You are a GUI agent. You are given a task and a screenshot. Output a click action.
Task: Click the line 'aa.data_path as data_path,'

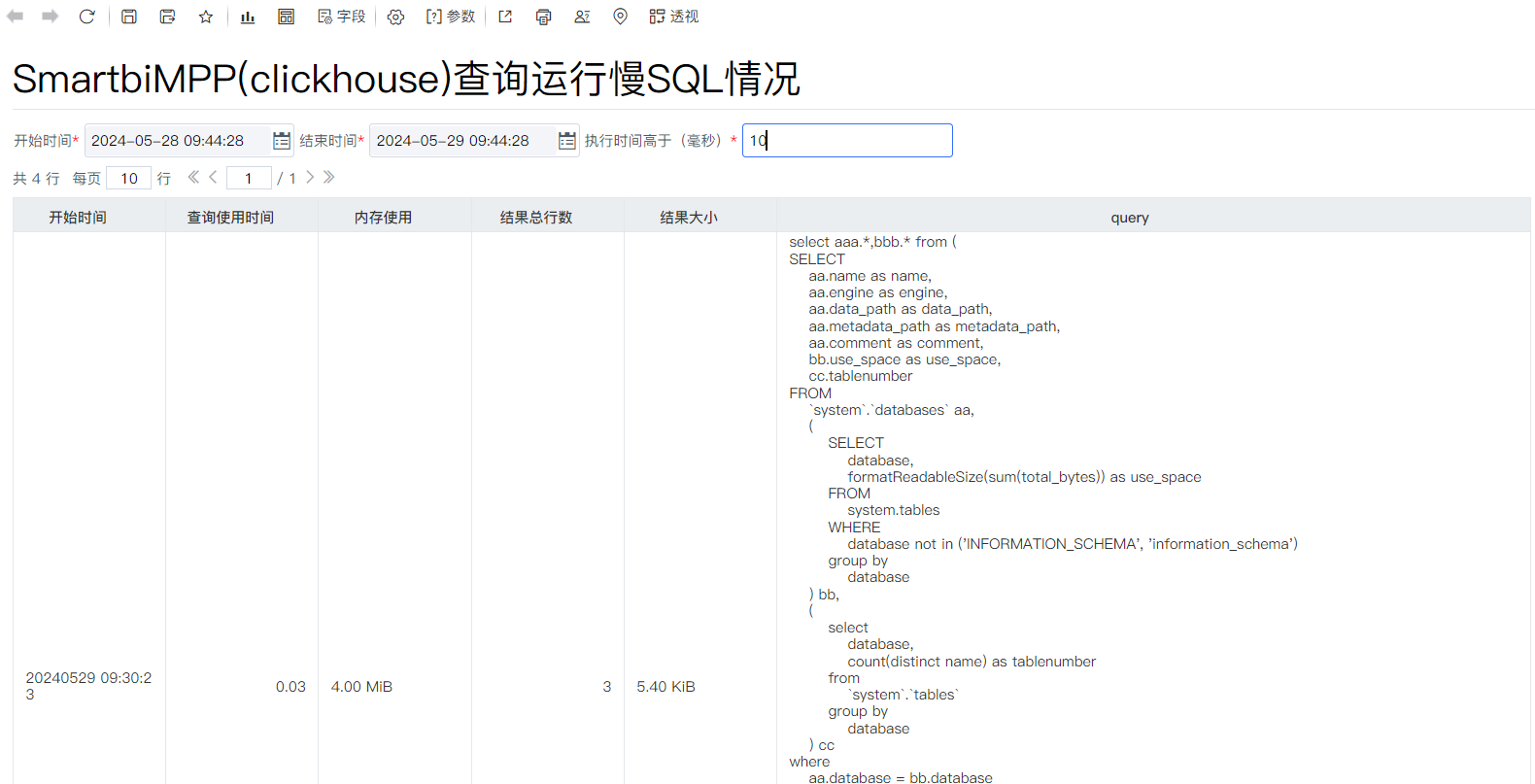tap(901, 309)
